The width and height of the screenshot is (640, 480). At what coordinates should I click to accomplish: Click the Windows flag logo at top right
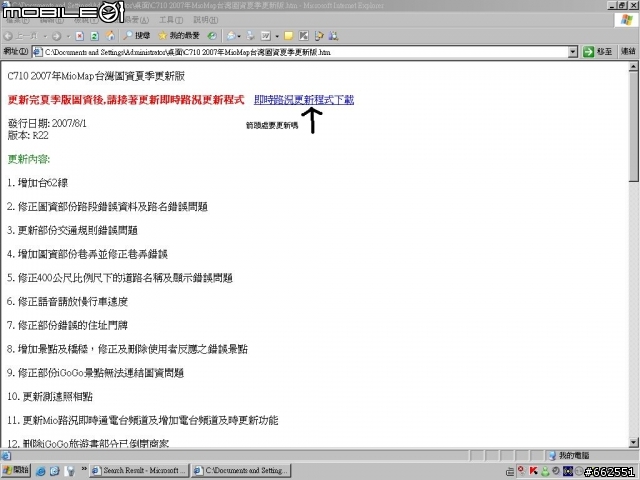(626, 20)
